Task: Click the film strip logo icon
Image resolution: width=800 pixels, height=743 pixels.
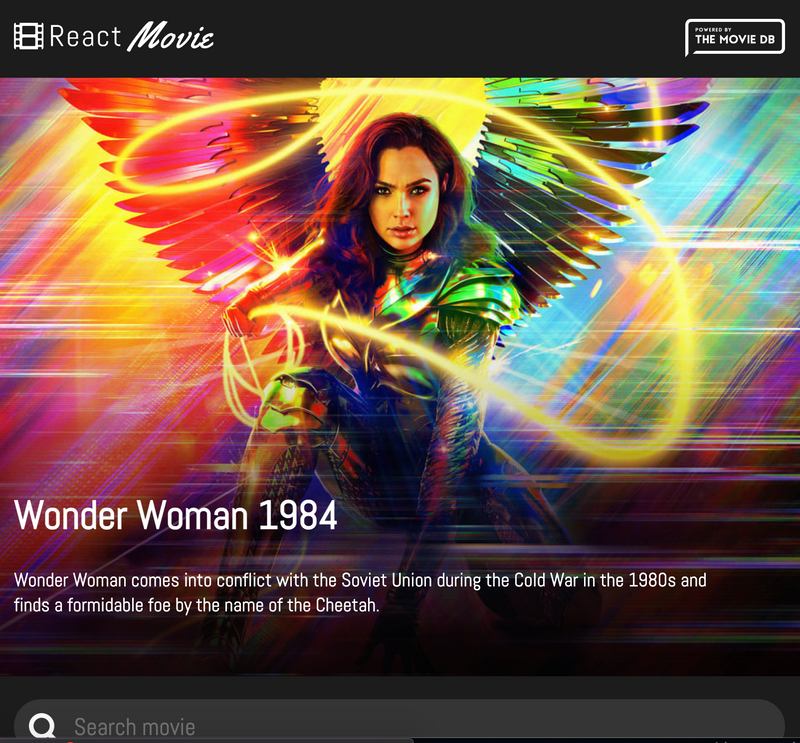Action: coord(28,37)
